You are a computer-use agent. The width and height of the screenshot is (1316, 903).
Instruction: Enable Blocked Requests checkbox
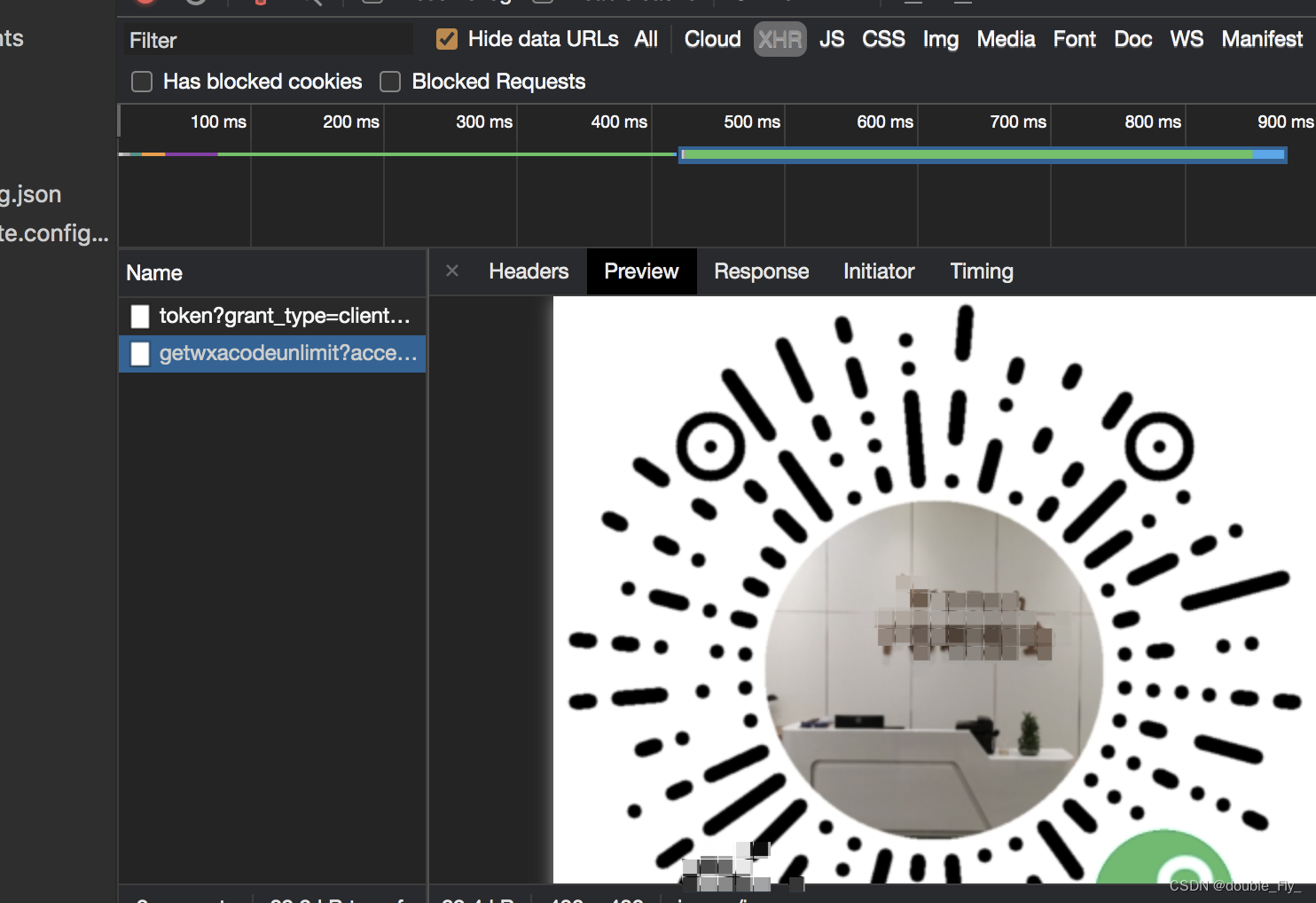[390, 82]
